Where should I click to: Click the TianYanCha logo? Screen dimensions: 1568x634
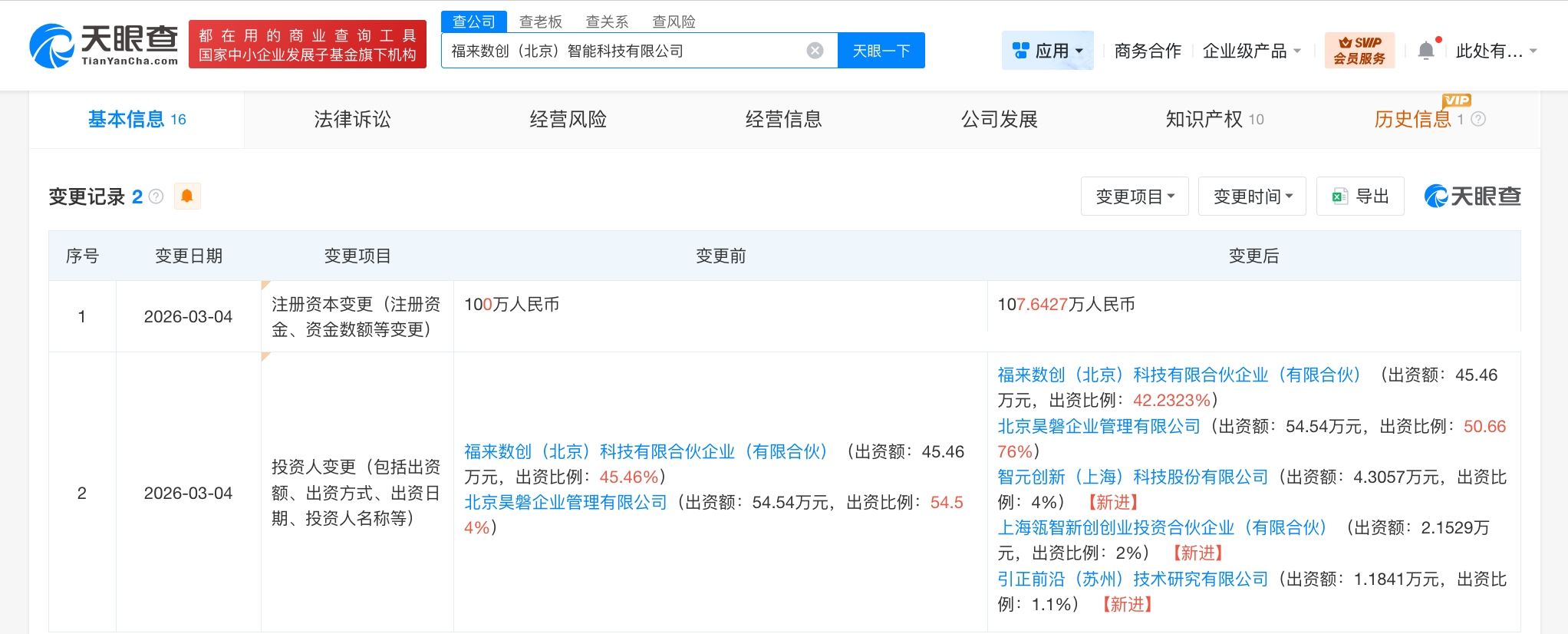pos(104,45)
